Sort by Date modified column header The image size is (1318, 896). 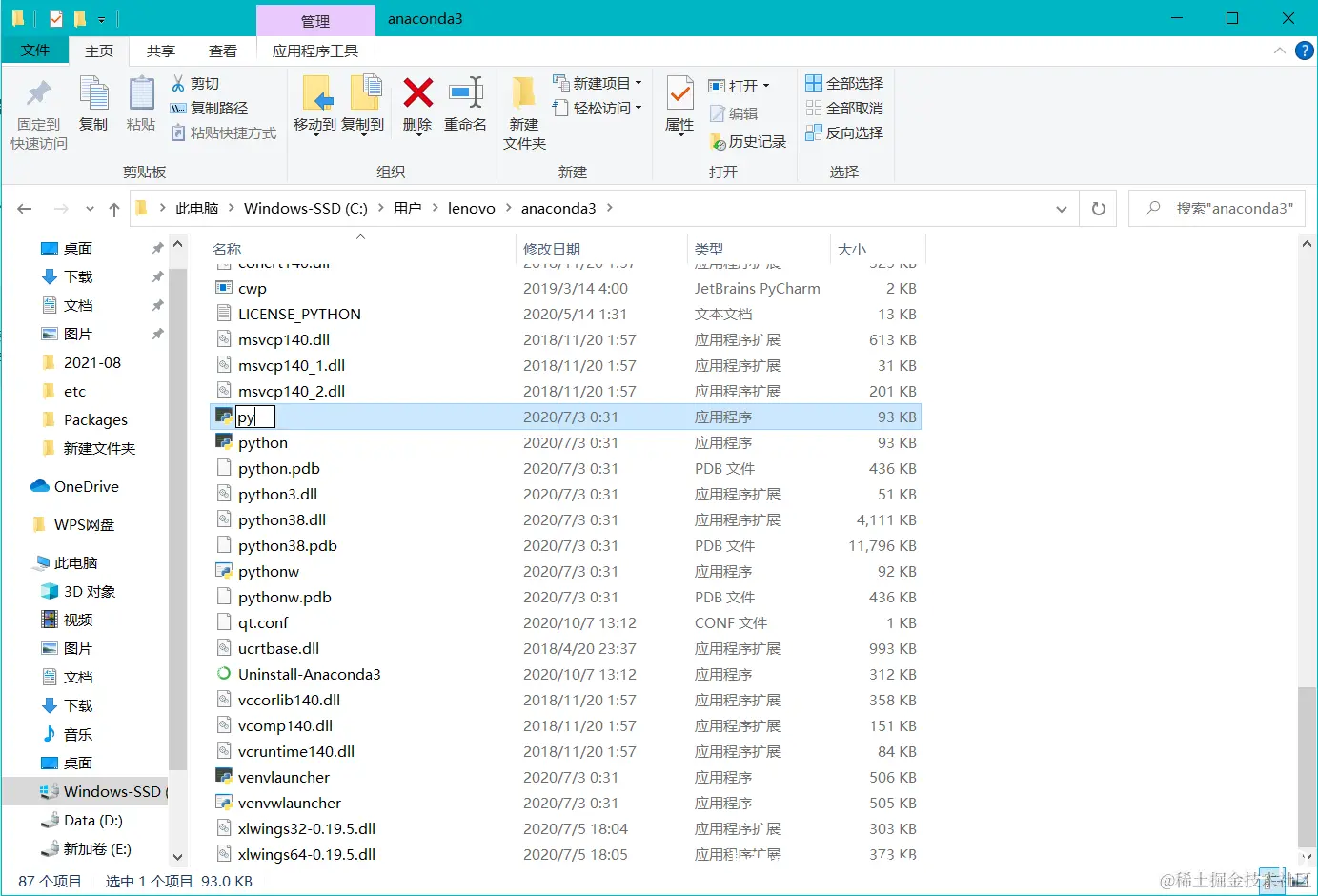click(601, 249)
